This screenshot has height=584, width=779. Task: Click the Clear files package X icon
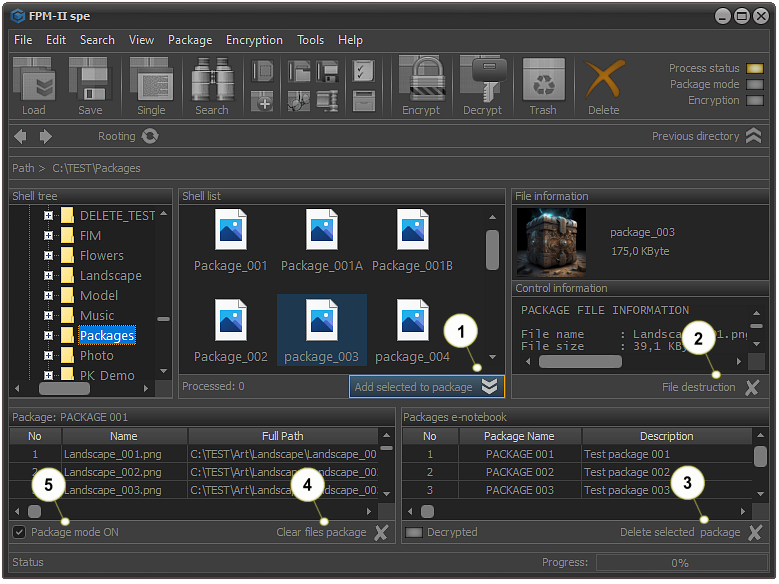381,532
